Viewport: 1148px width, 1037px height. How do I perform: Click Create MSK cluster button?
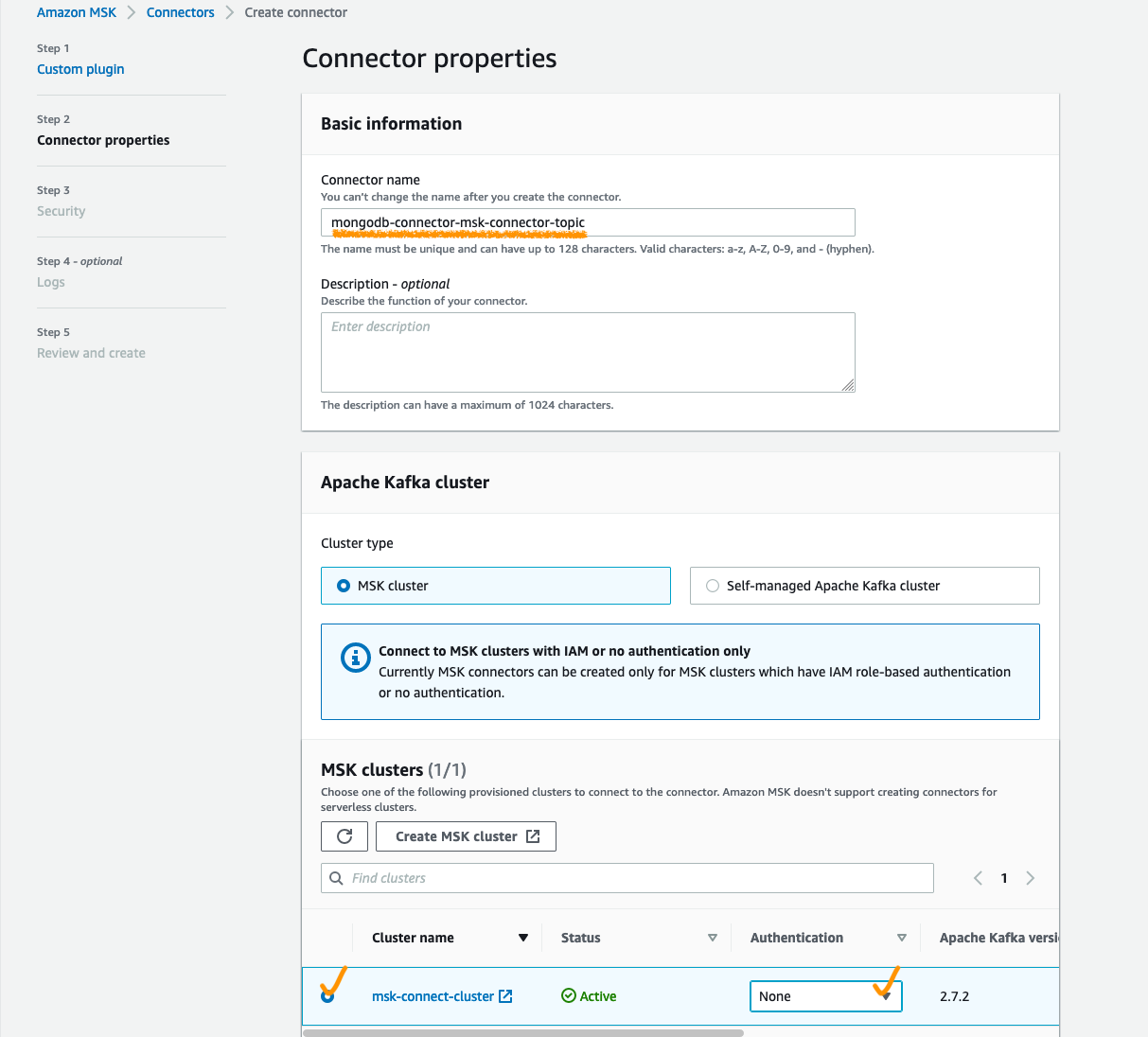coord(466,836)
